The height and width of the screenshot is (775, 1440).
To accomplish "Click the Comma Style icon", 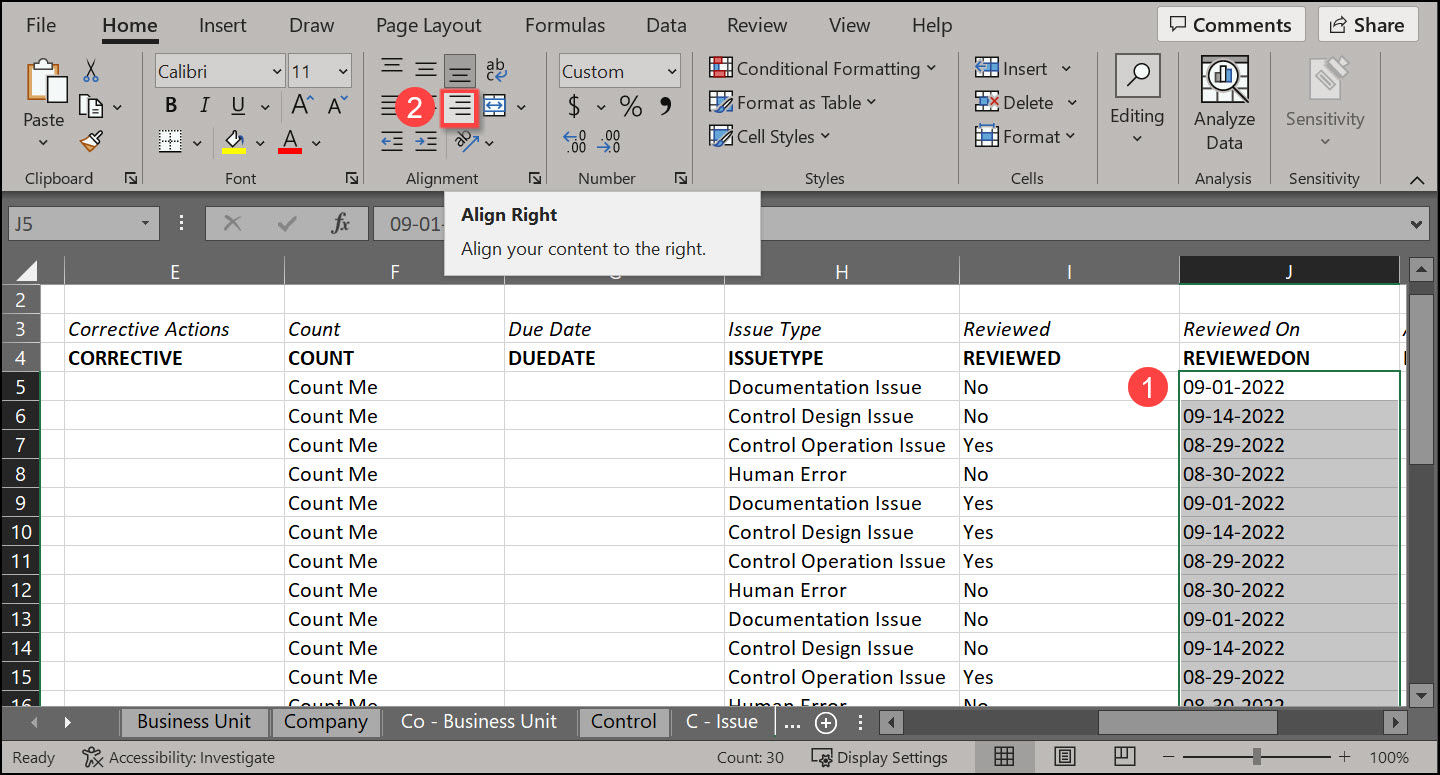I will (x=665, y=106).
